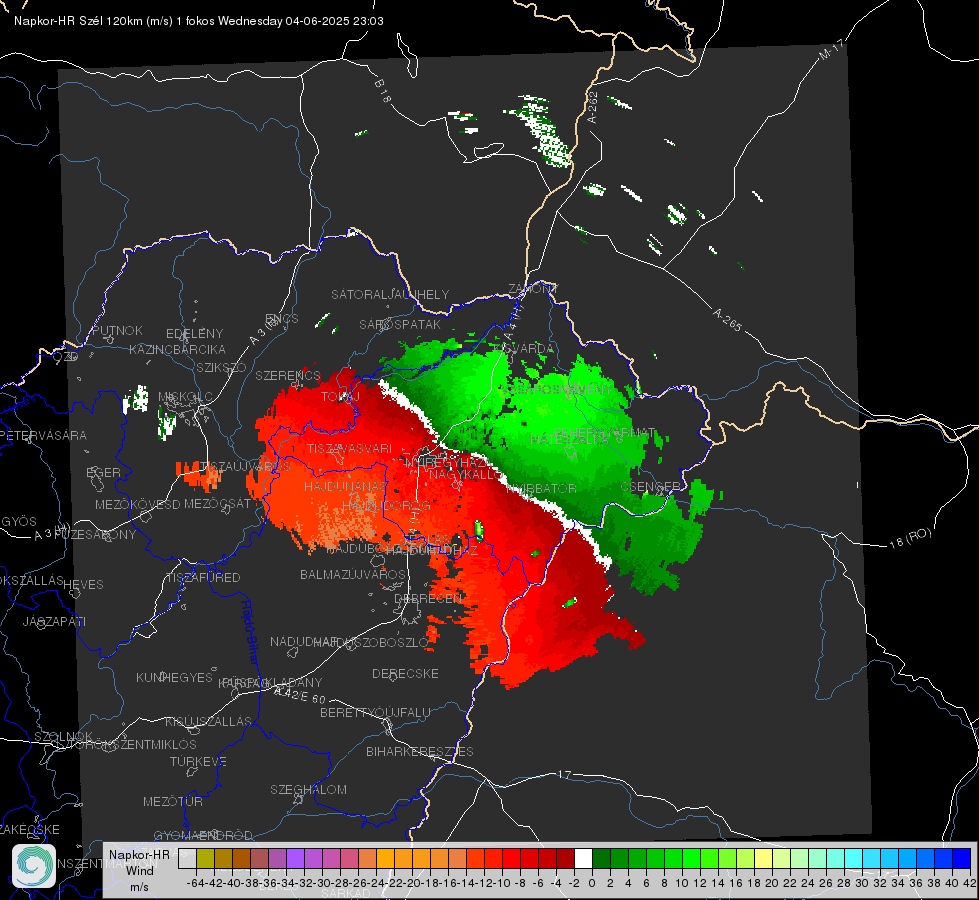Click the TISZAFÜRED town label

pos(203,578)
